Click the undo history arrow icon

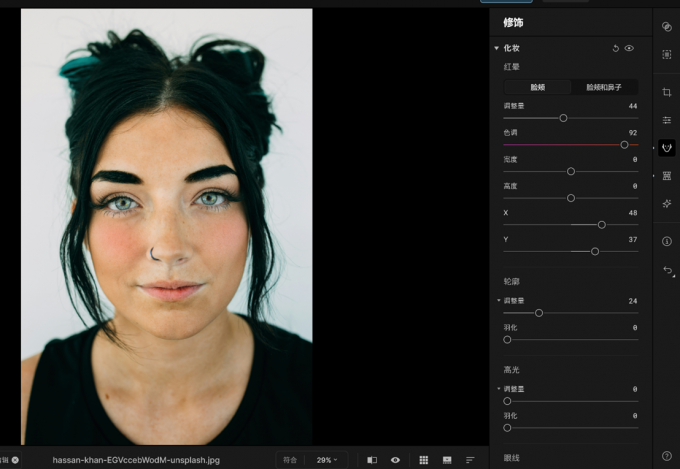coord(668,271)
